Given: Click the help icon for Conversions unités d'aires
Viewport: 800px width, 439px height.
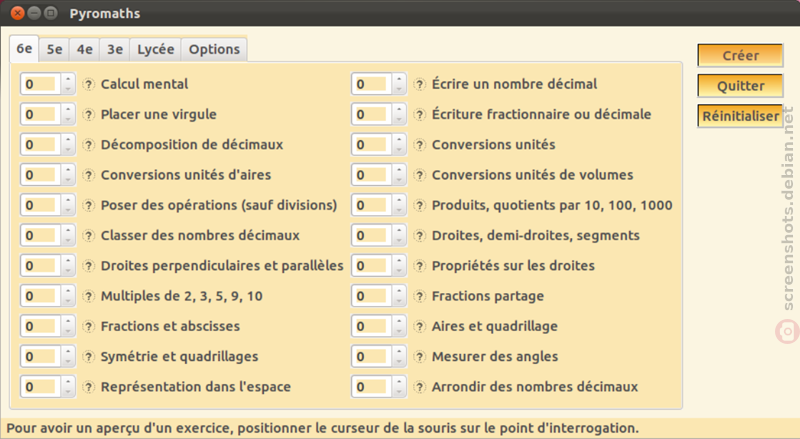Looking at the screenshot, I should (x=89, y=175).
